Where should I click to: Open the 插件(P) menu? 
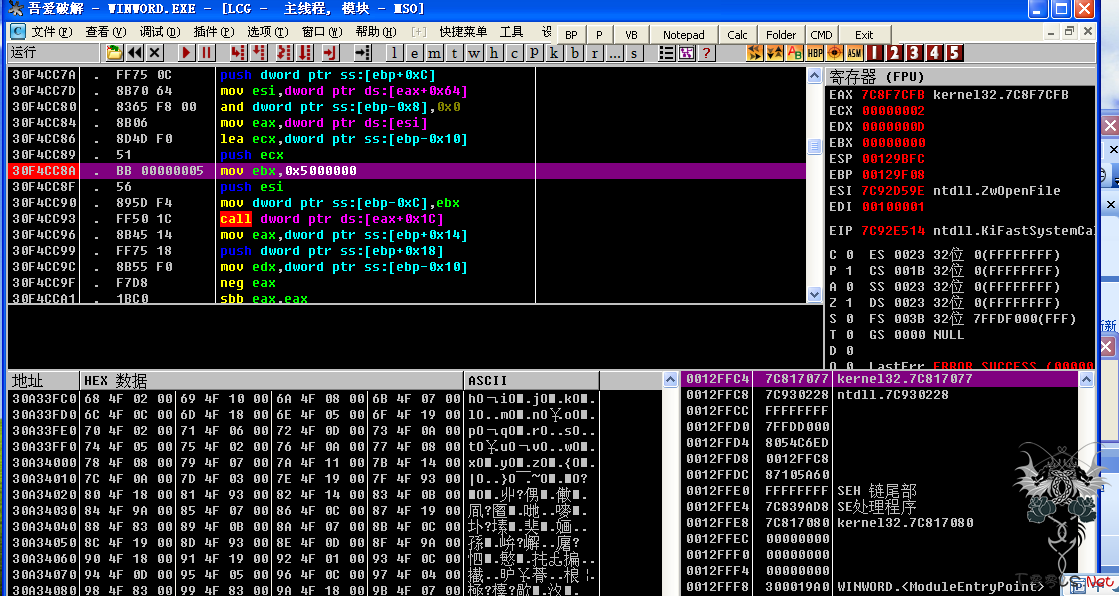(214, 32)
